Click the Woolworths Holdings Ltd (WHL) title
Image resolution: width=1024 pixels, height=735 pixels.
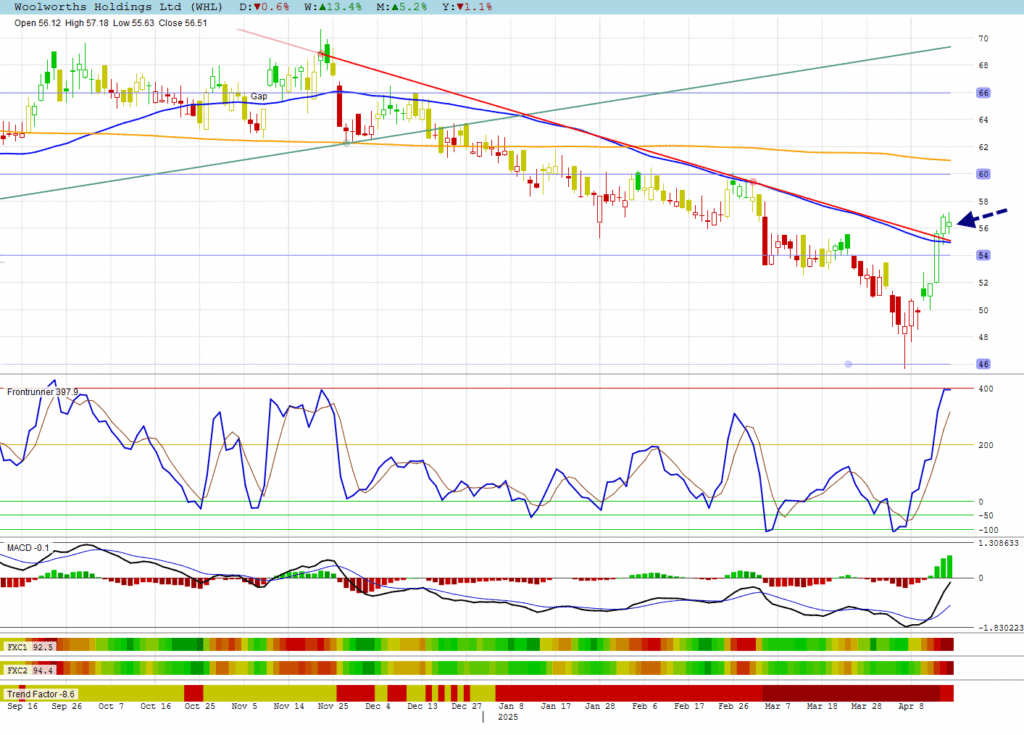coord(118,7)
